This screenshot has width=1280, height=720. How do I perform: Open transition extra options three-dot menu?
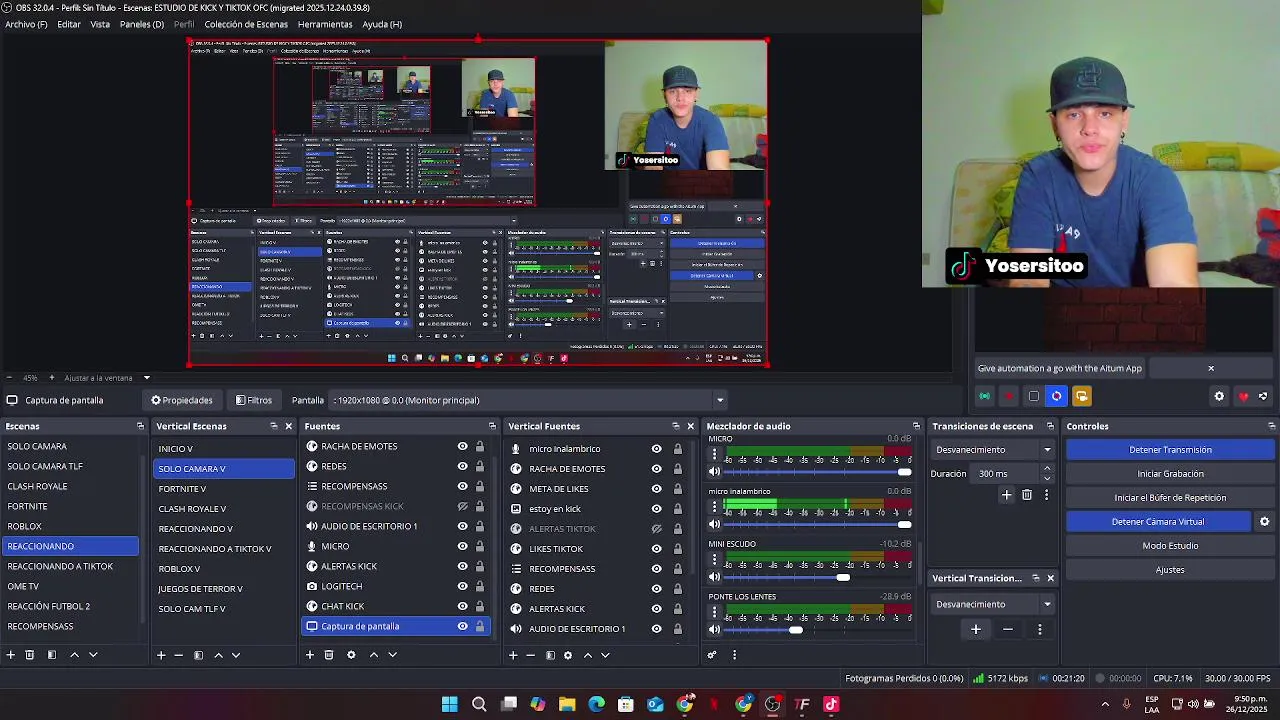click(1047, 495)
